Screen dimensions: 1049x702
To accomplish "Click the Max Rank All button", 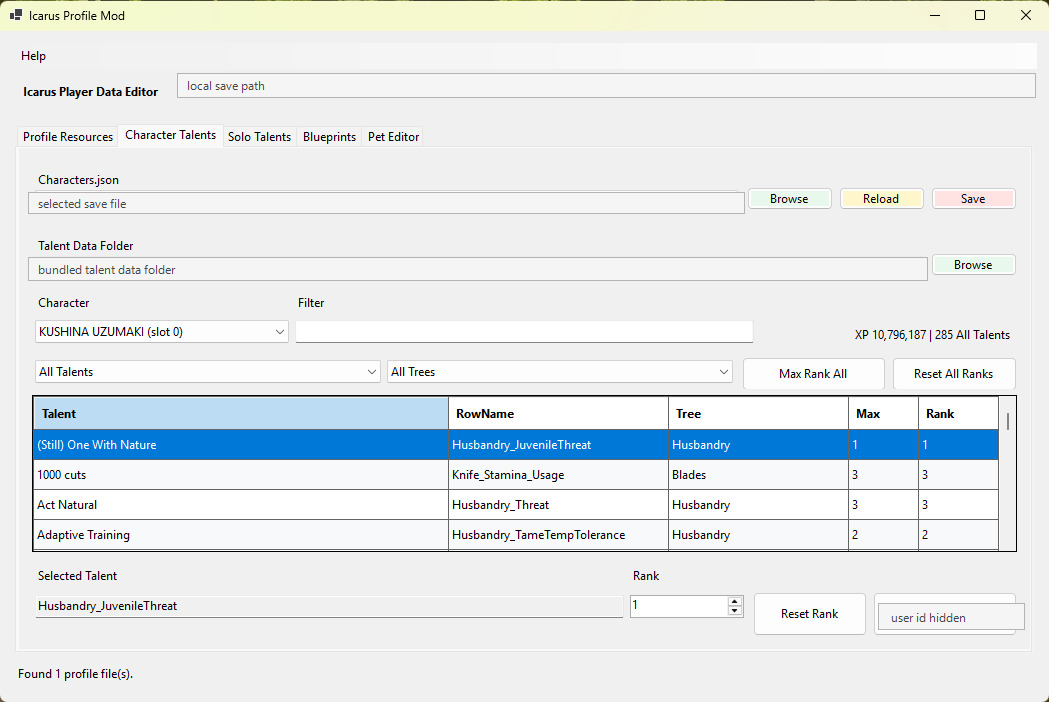I will point(814,373).
